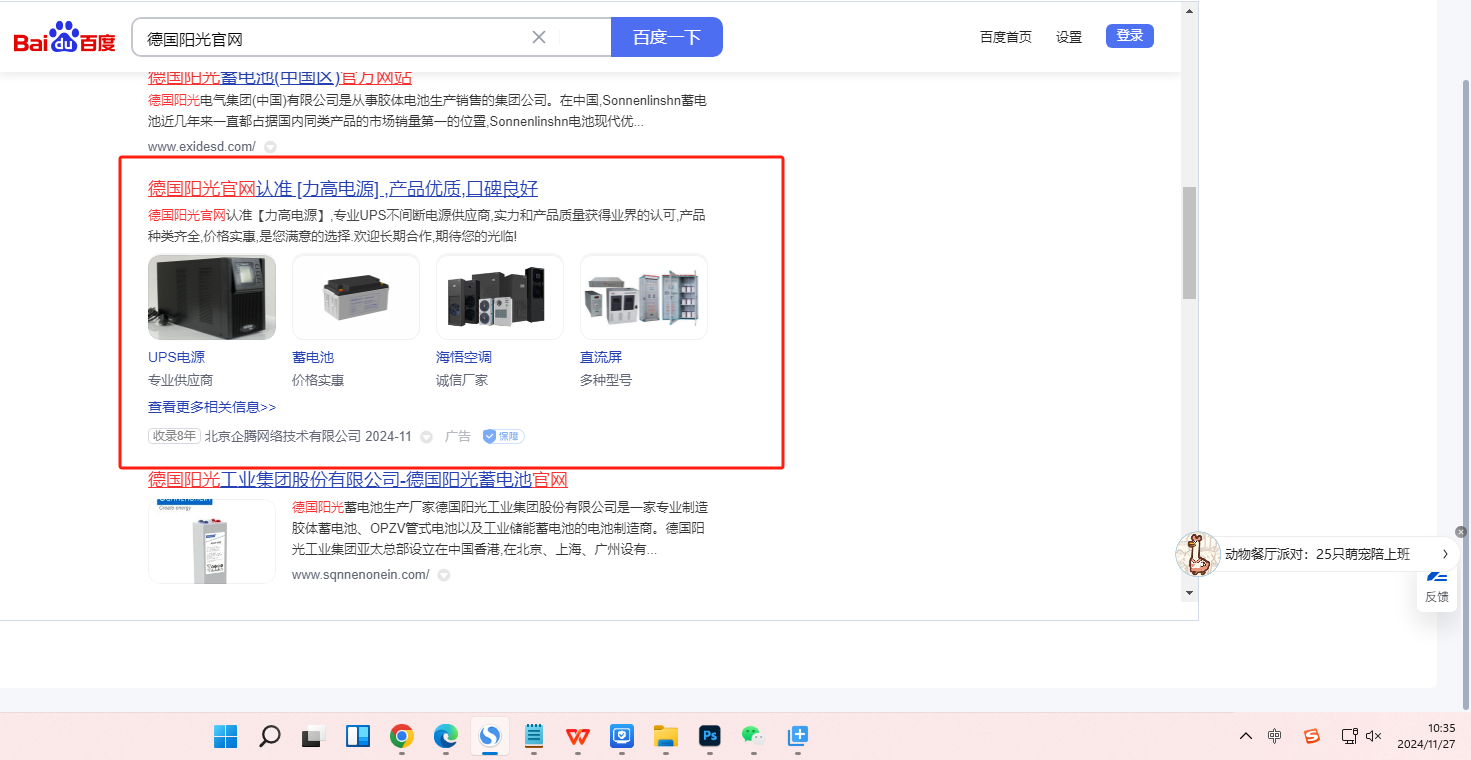The height and width of the screenshot is (760, 1471).
Task: Clear the search box with the X icon
Action: tap(538, 38)
